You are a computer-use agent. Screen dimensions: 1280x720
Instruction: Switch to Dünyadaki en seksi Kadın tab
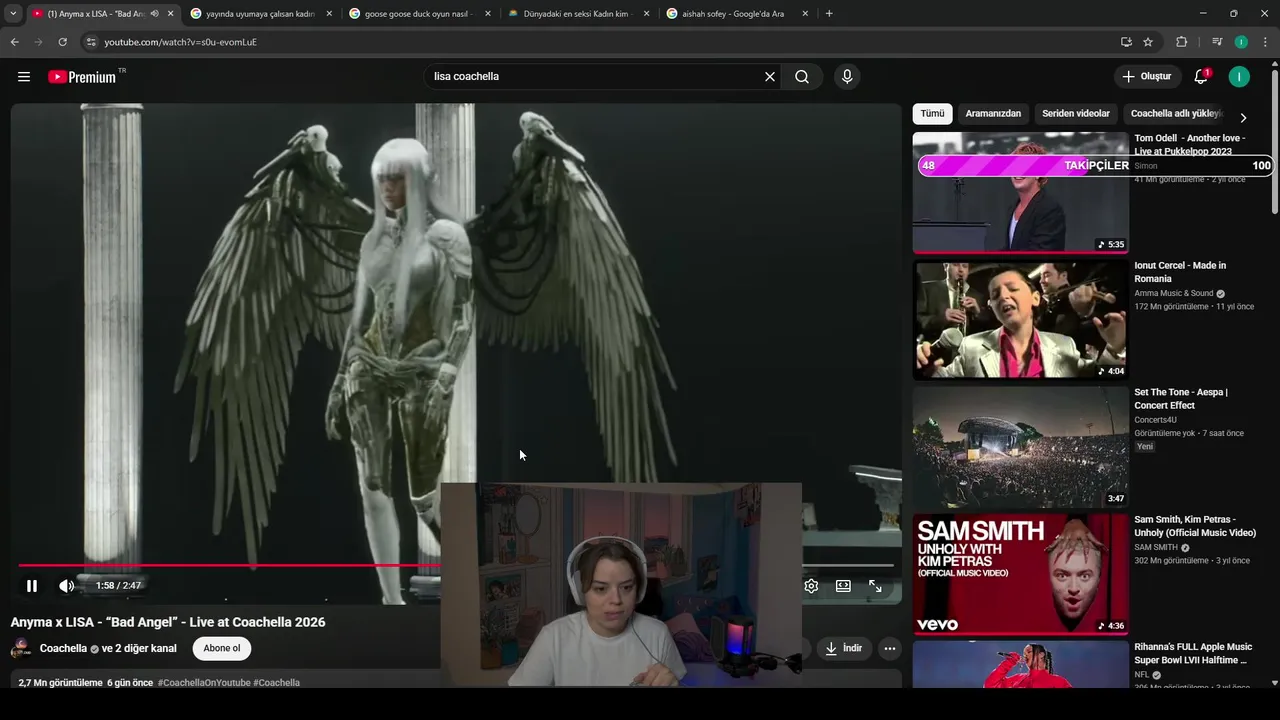point(579,14)
